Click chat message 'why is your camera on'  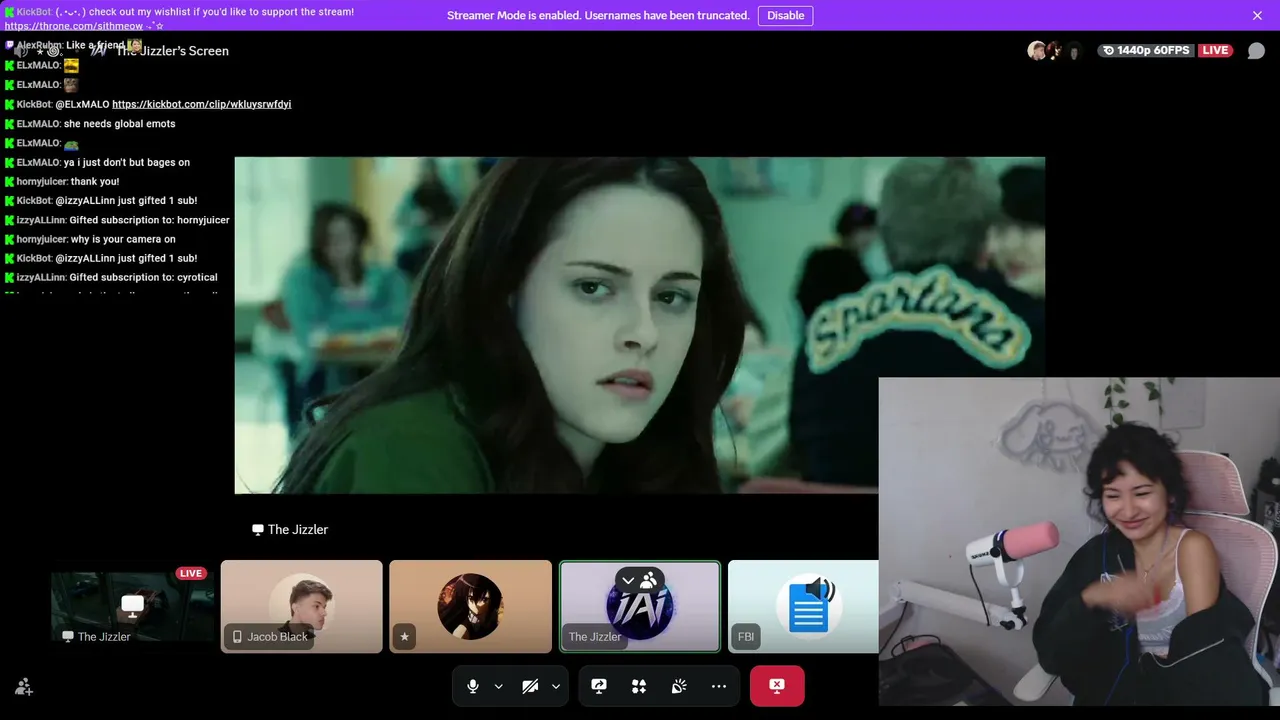coord(123,239)
